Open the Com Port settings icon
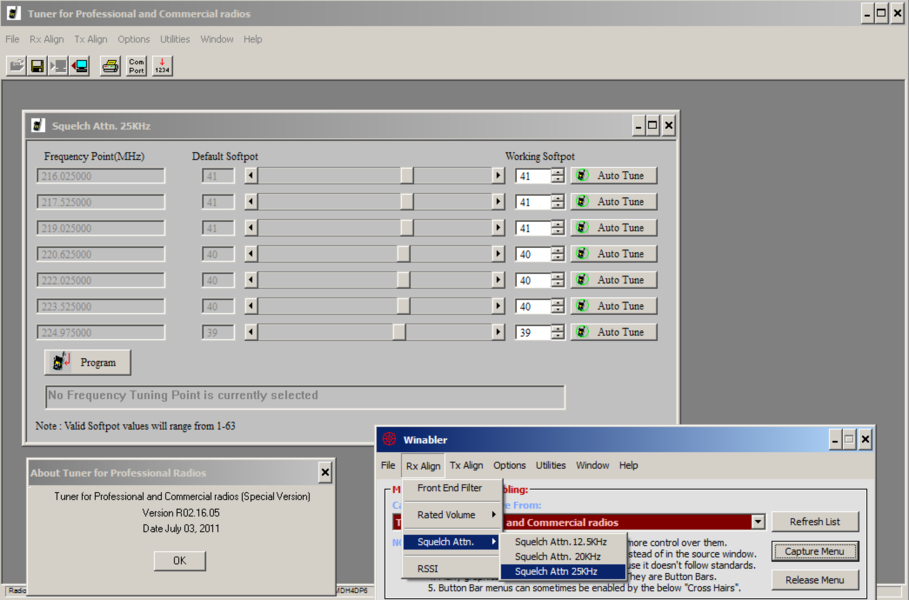 click(x=136, y=66)
